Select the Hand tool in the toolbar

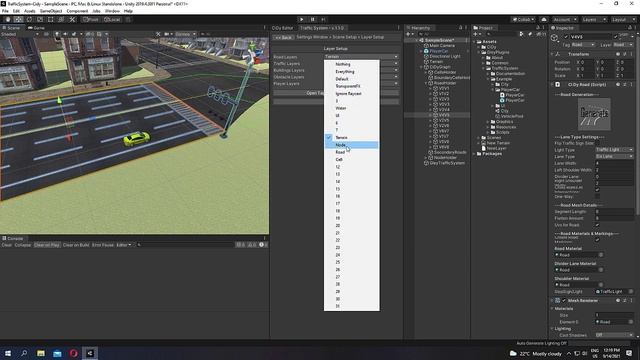tap(8, 20)
